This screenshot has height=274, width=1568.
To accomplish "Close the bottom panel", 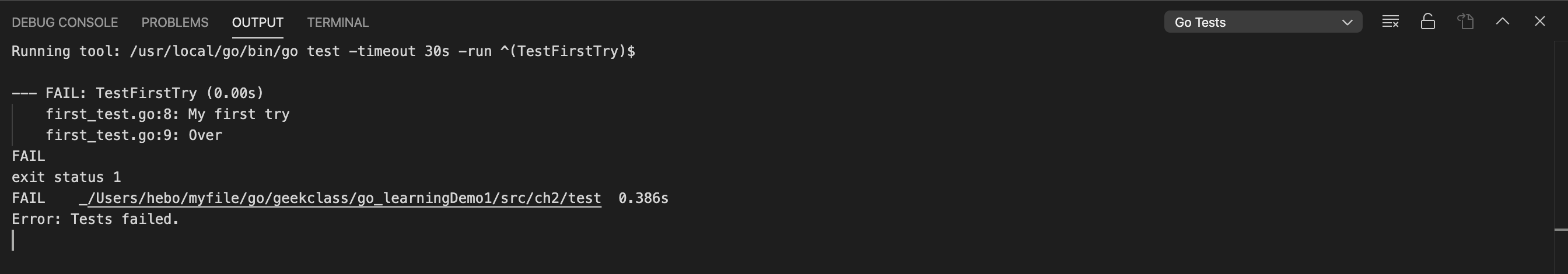I will tap(1540, 22).
